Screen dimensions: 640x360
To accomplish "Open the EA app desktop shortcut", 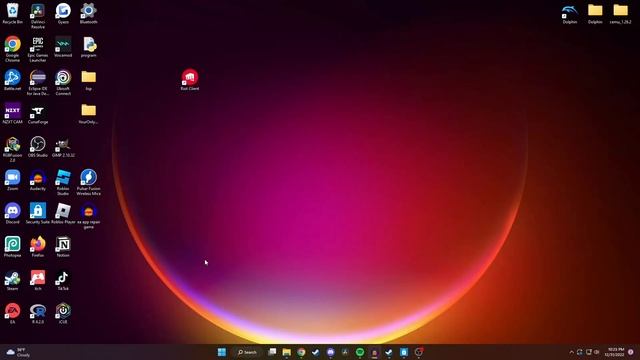I will pyautogui.click(x=13, y=313).
